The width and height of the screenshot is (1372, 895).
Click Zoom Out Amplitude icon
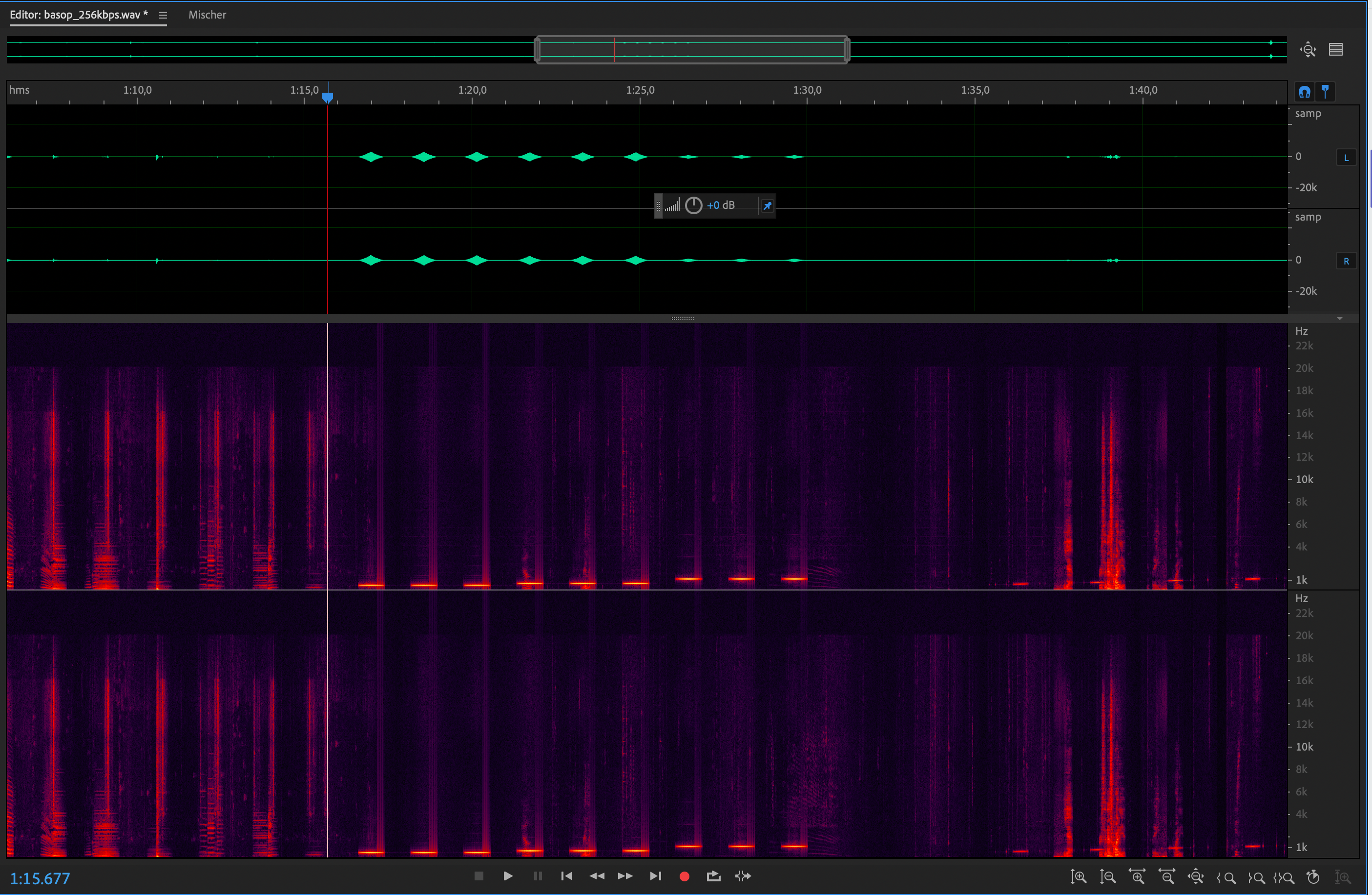pos(1107,876)
